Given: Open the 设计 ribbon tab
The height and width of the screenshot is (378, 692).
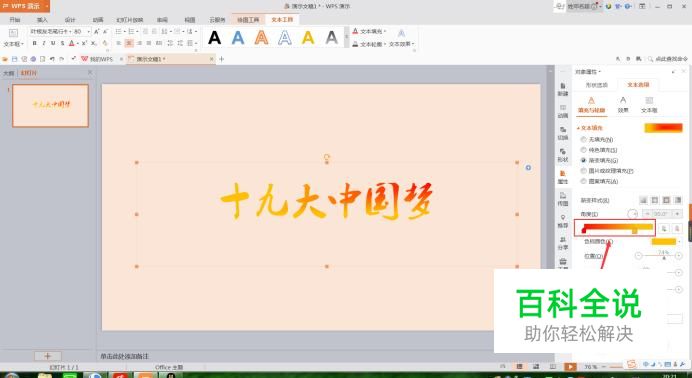Looking at the screenshot, I should pyautogui.click(x=70, y=20).
